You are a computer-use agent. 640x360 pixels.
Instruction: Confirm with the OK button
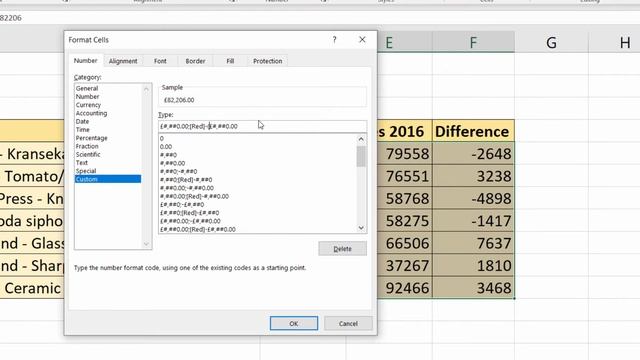[294, 323]
